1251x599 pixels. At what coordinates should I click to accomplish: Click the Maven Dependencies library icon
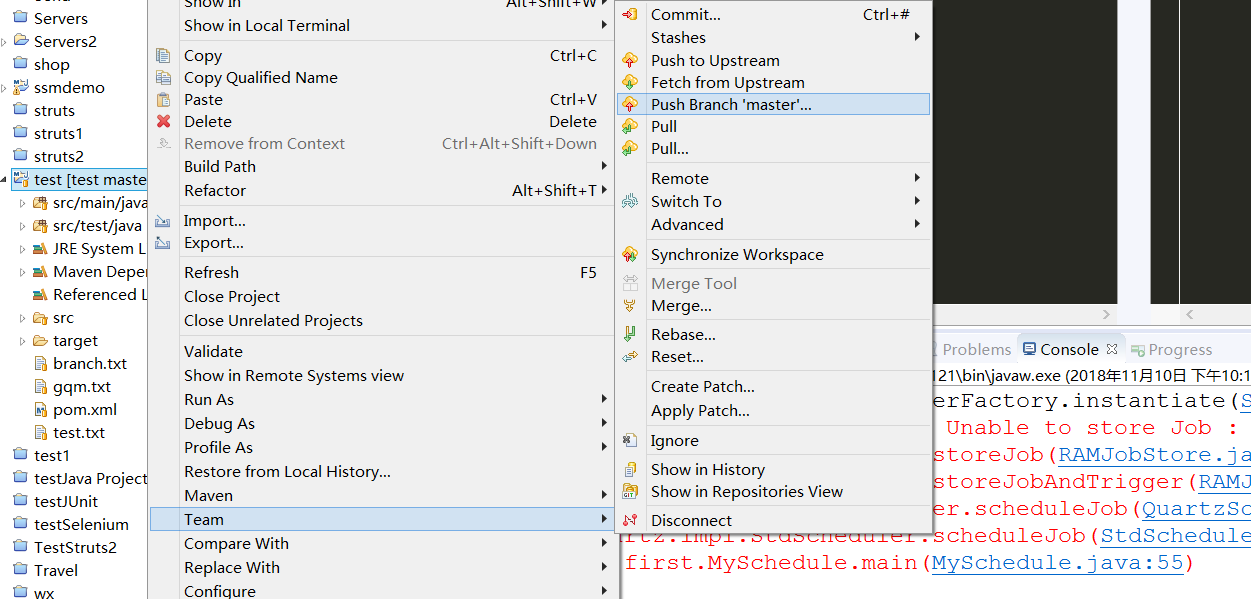point(40,272)
